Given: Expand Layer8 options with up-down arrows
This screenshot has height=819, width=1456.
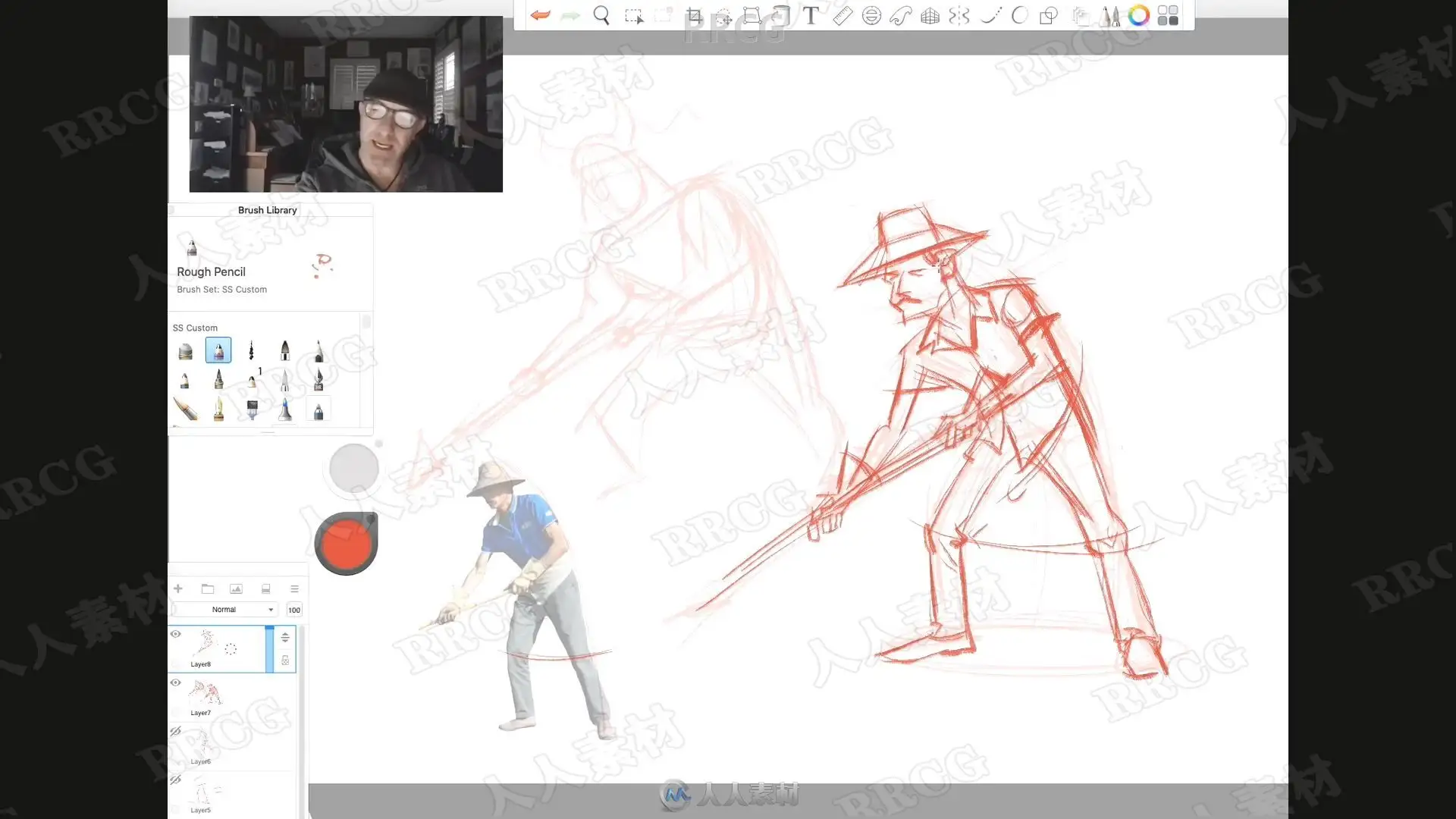Looking at the screenshot, I should click(x=285, y=637).
